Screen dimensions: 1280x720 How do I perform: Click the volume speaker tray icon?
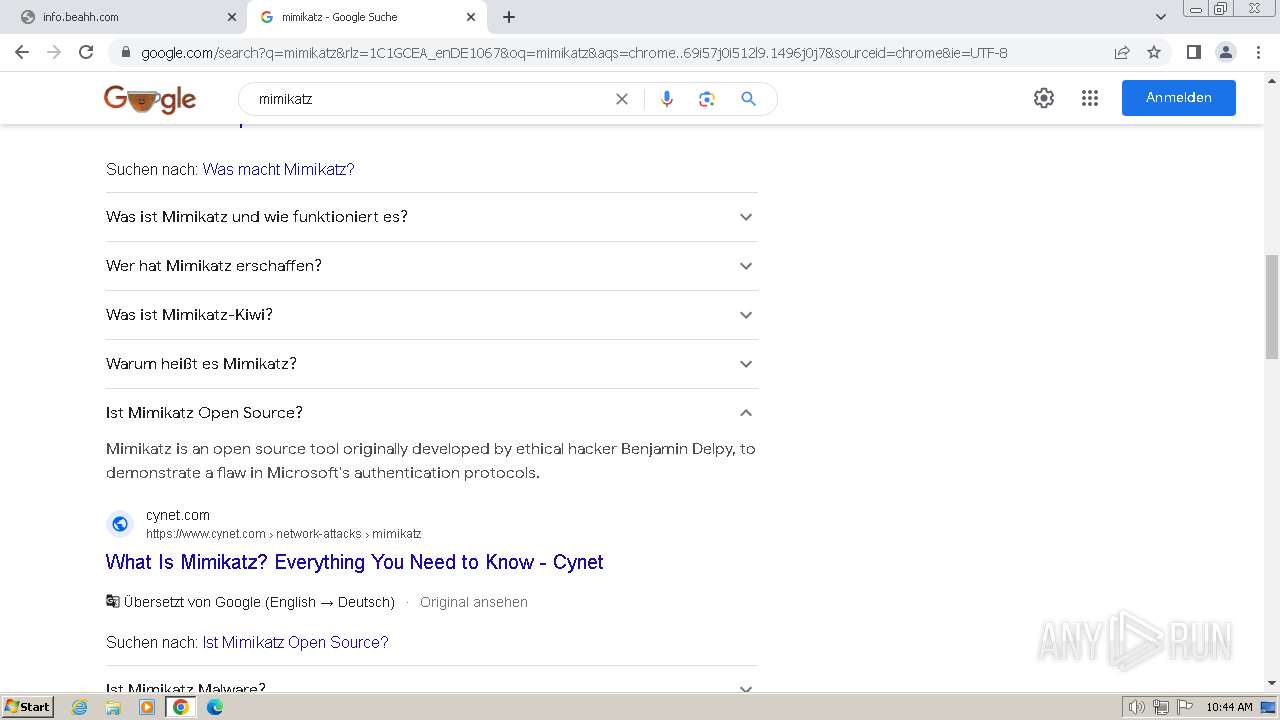(x=1137, y=707)
